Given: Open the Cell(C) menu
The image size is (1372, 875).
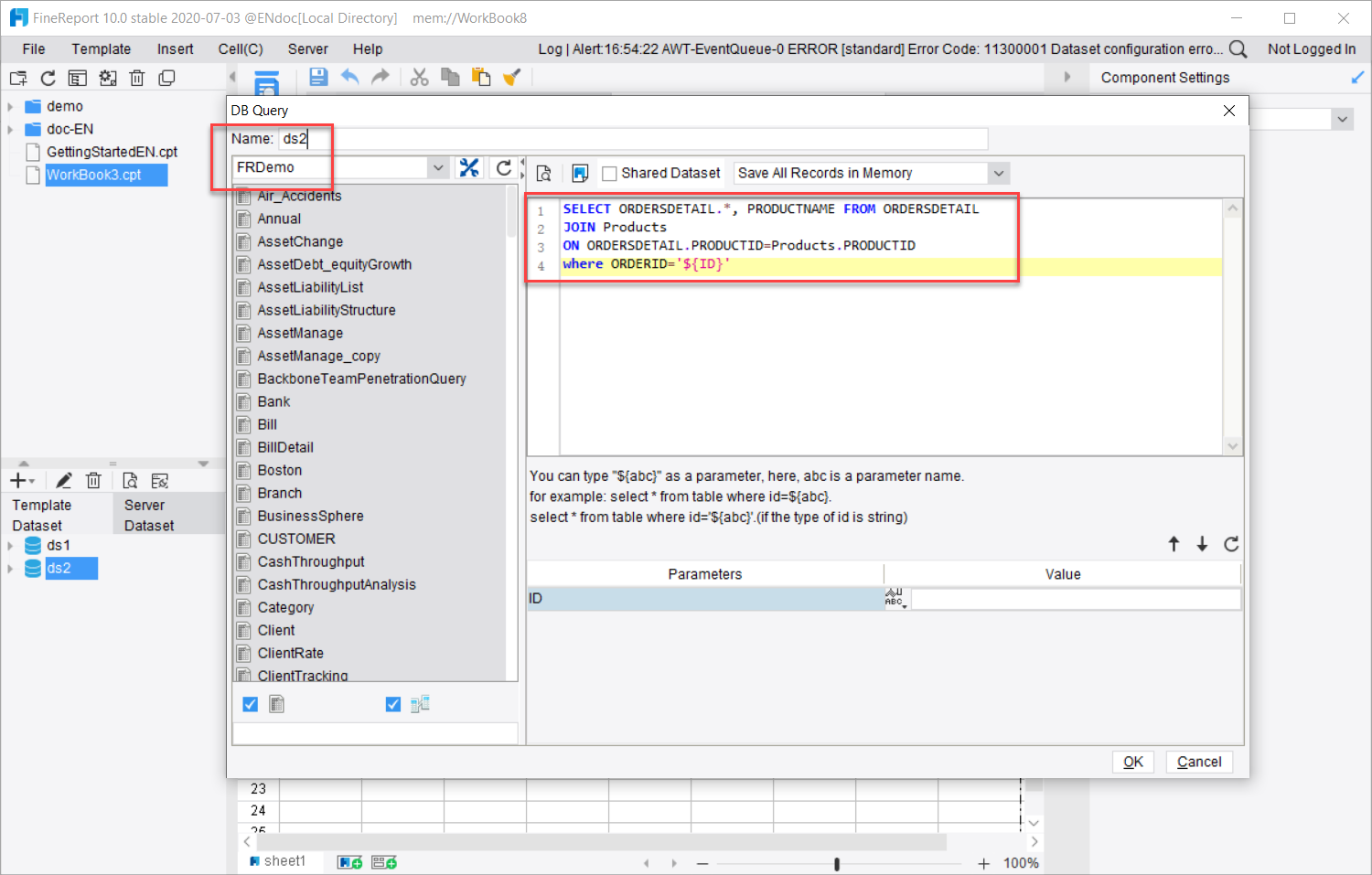Looking at the screenshot, I should coord(241,48).
